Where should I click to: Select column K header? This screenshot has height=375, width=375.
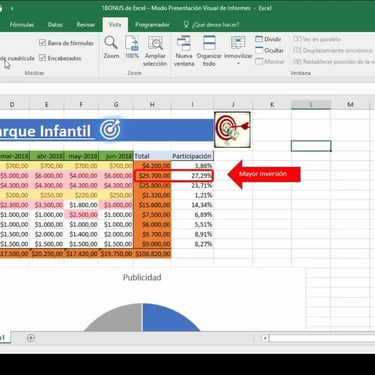pyautogui.click(x=272, y=105)
